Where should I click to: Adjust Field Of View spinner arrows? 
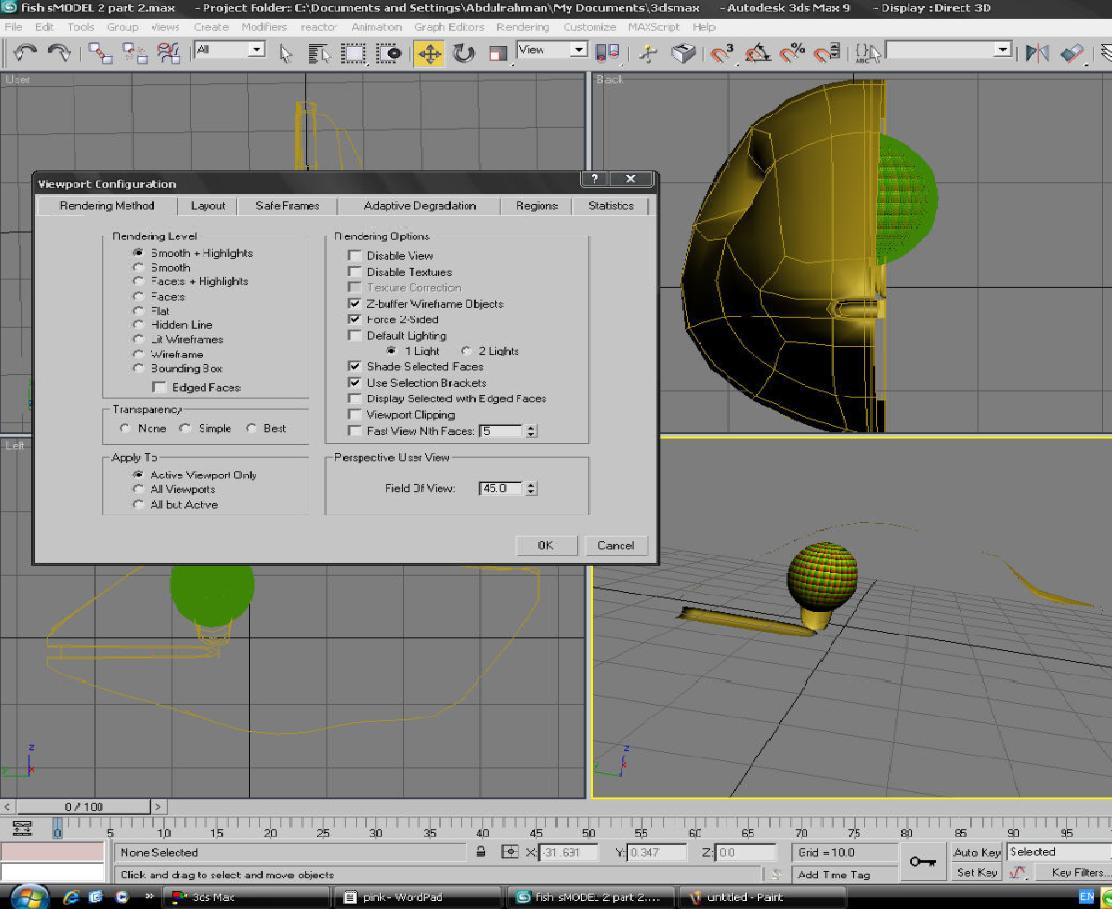pos(531,489)
